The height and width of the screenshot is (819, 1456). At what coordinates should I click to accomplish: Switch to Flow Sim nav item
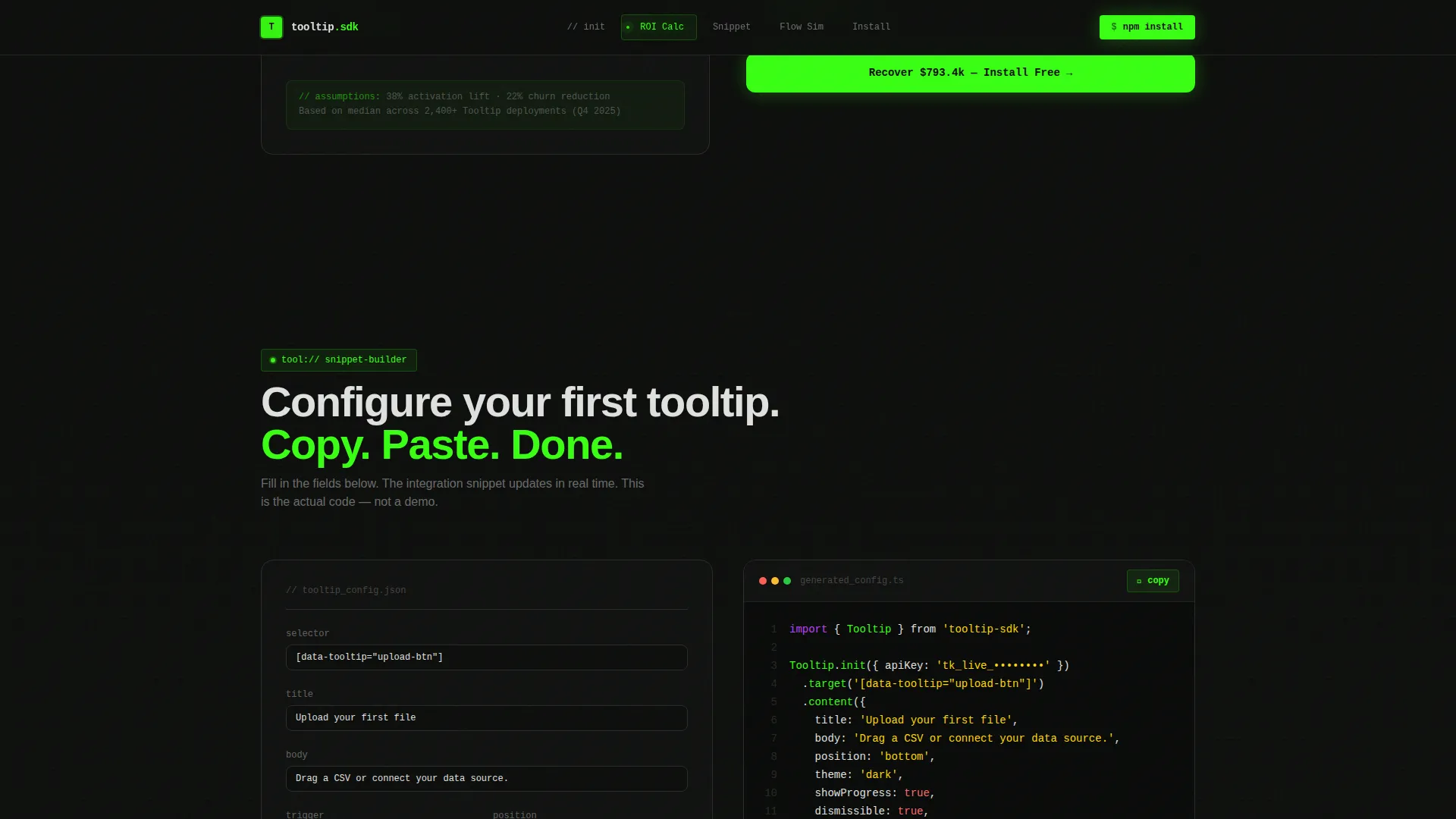point(802,27)
